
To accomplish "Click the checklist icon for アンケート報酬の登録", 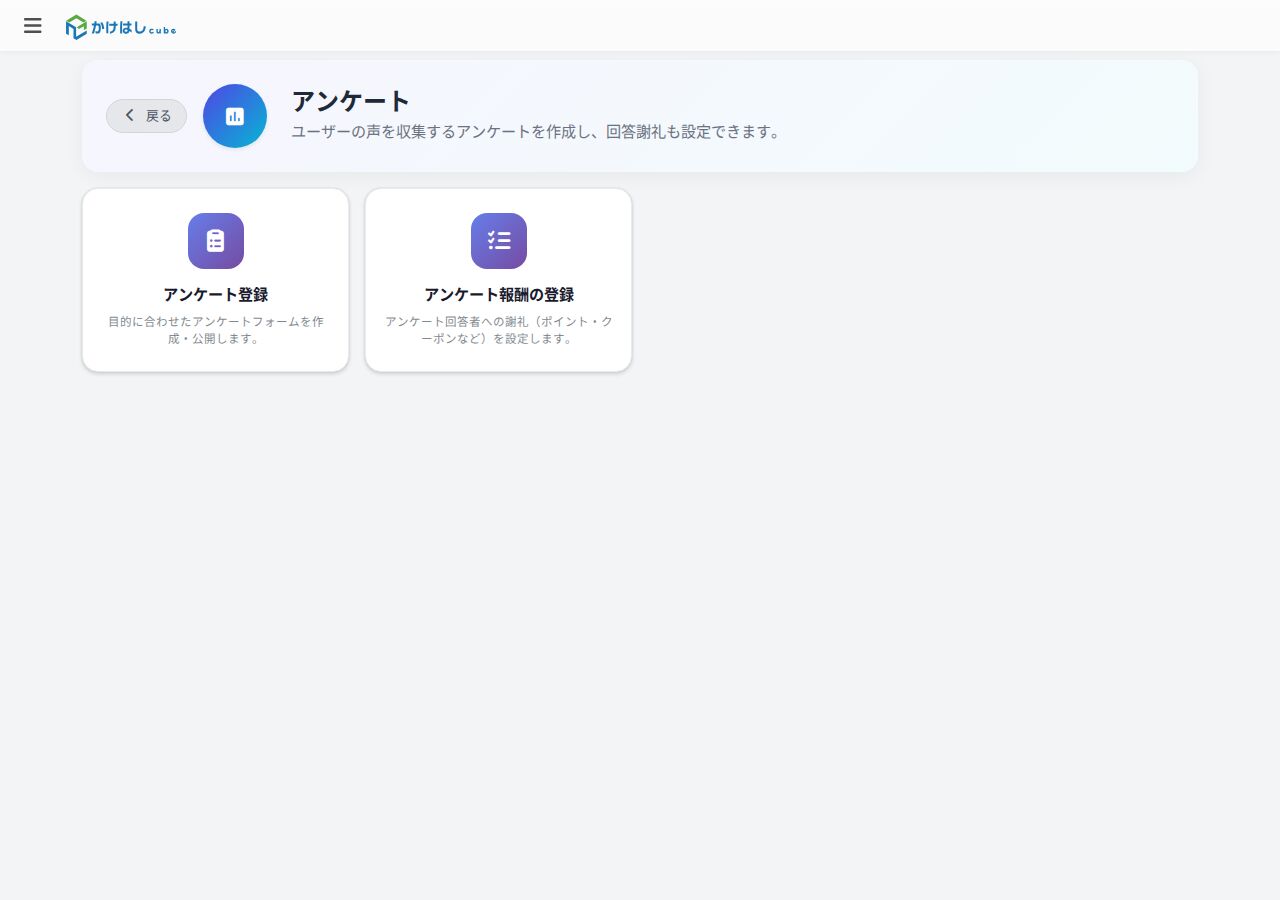I will point(499,241).
